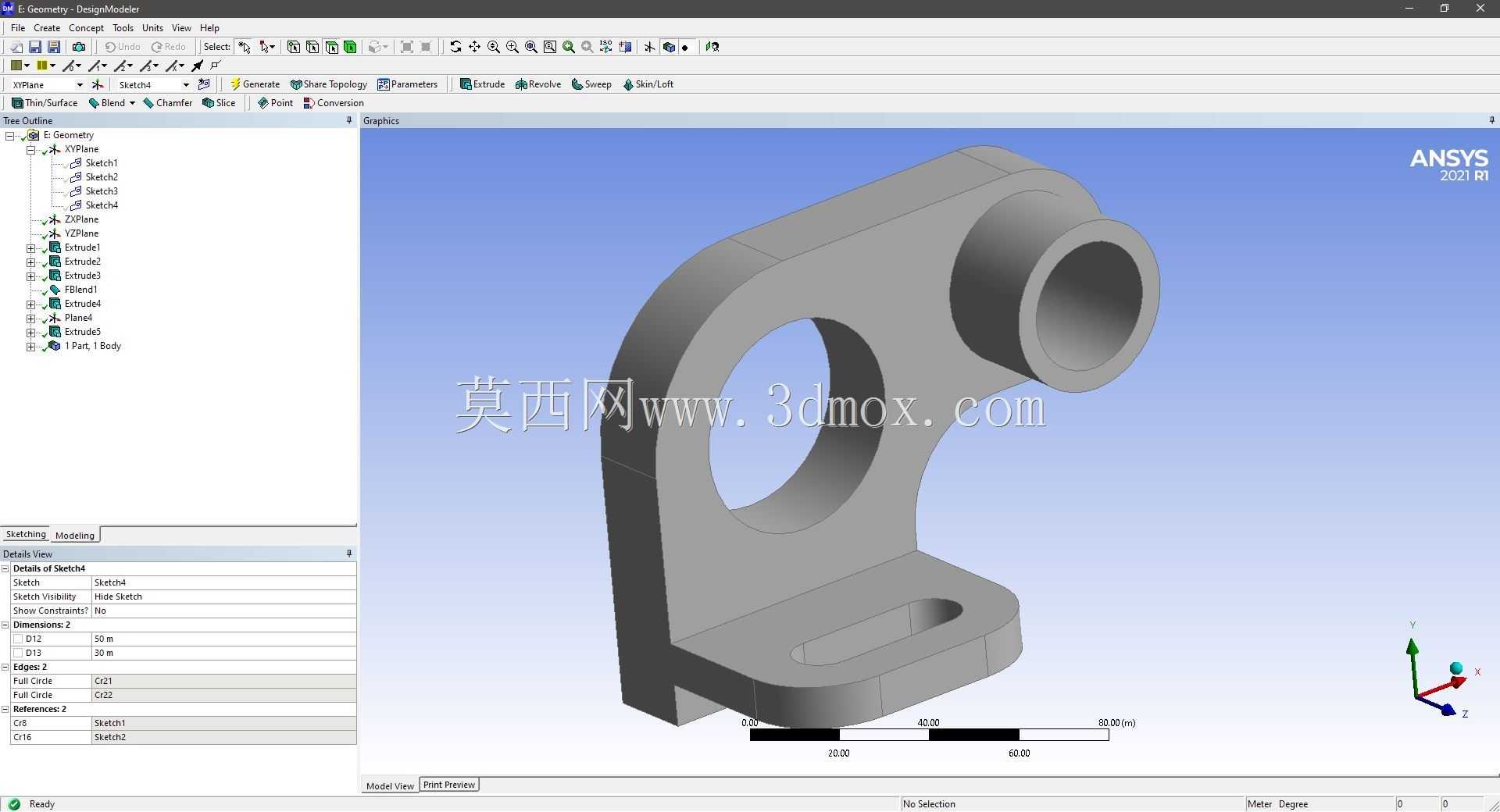Open the Concept menu
Image resolution: width=1500 pixels, height=812 pixels.
pos(86,27)
